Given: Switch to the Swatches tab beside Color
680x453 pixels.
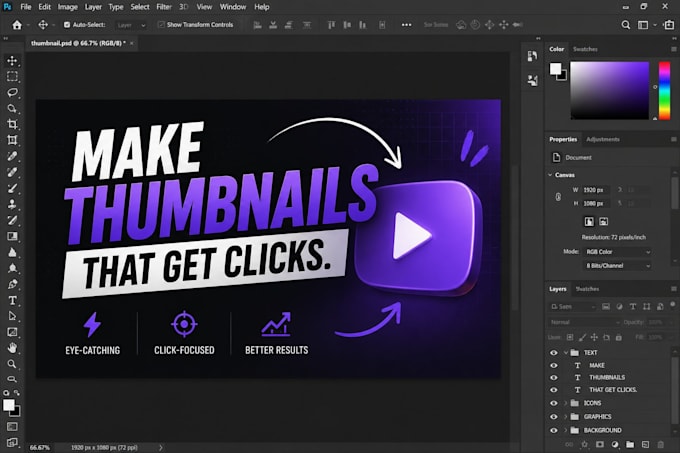Looking at the screenshot, I should 585,49.
